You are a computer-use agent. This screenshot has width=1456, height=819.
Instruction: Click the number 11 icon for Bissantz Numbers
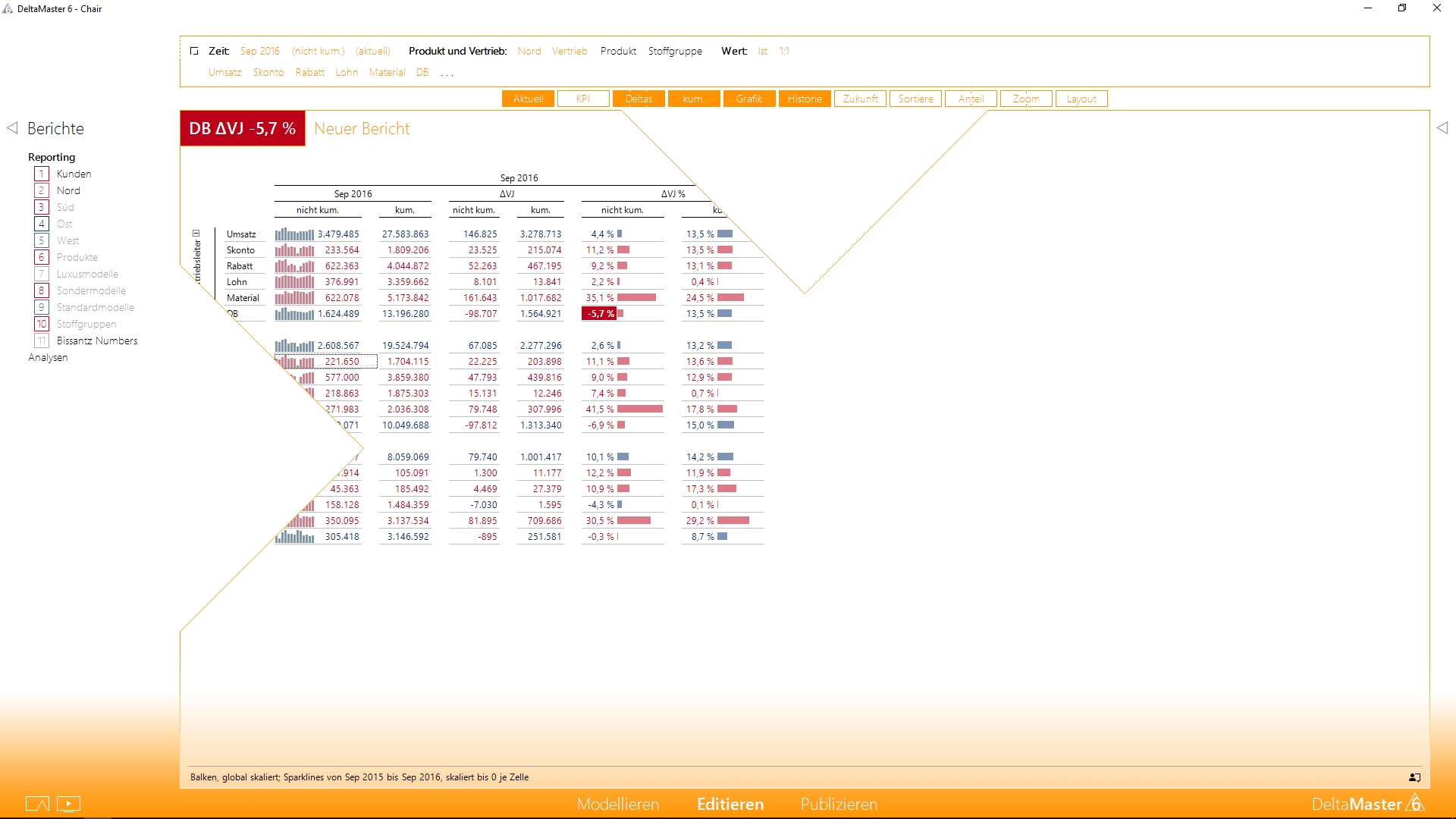(x=42, y=340)
